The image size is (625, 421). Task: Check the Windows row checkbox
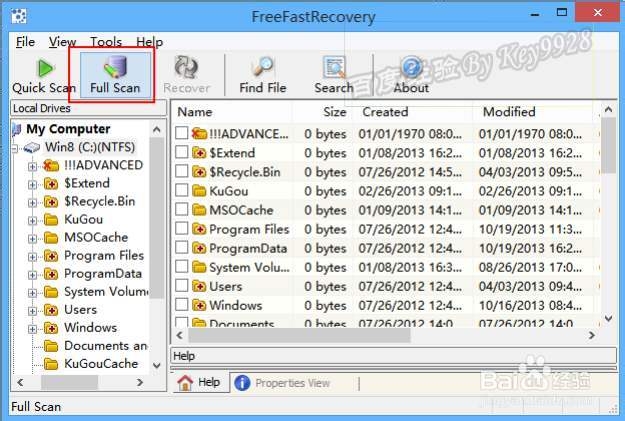coord(182,305)
